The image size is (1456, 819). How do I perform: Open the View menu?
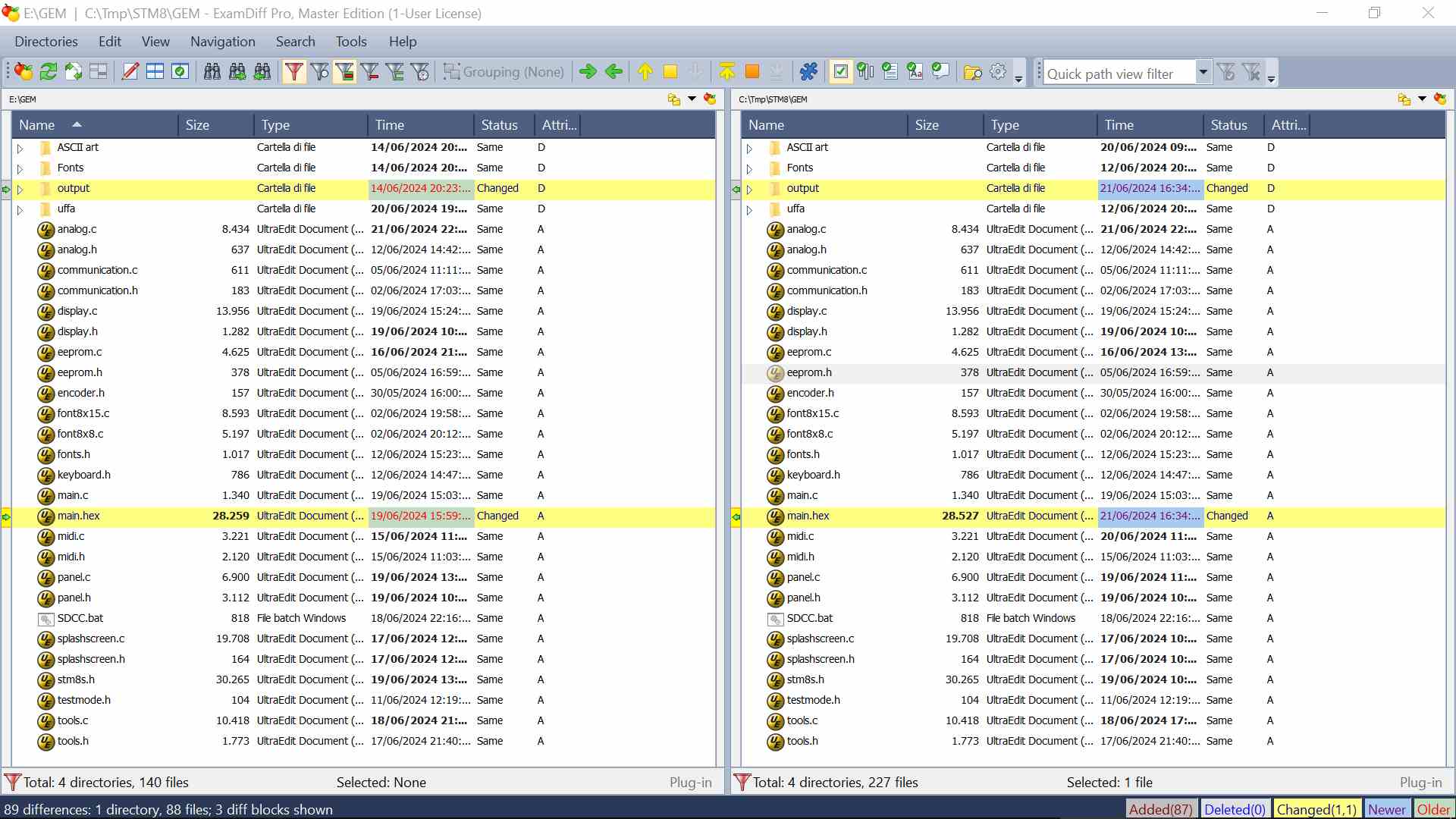tap(155, 42)
